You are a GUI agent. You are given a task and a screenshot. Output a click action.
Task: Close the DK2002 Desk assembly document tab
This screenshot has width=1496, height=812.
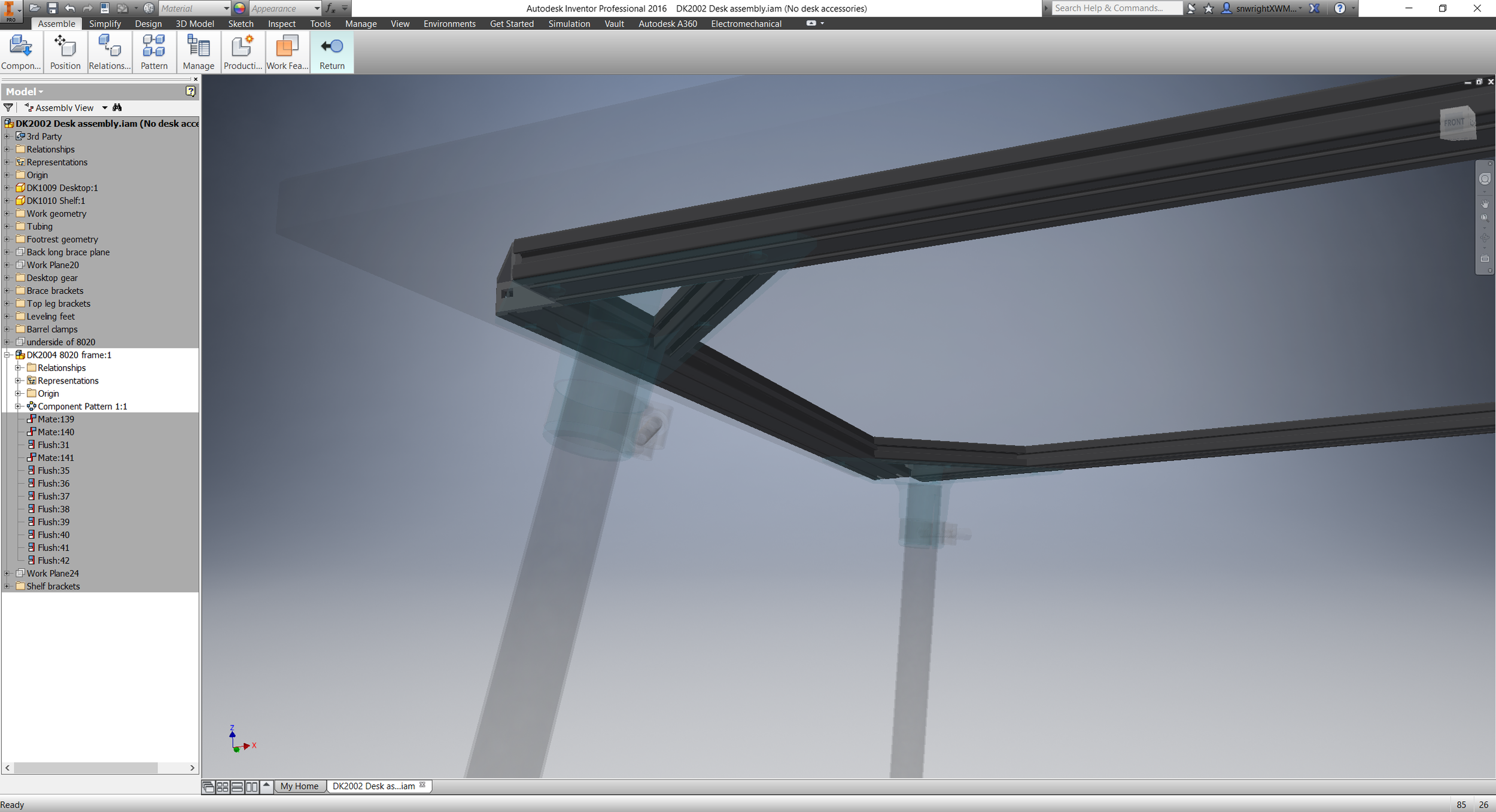pos(422,785)
